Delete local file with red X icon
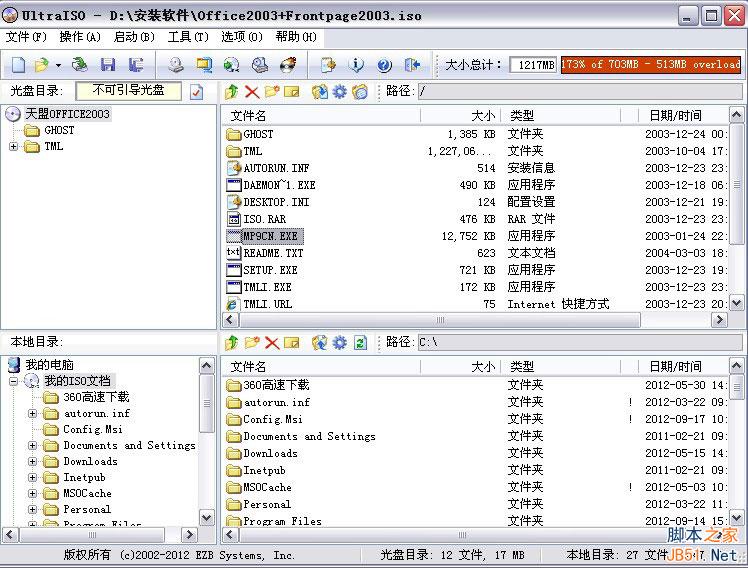The image size is (748, 569). pos(272,342)
